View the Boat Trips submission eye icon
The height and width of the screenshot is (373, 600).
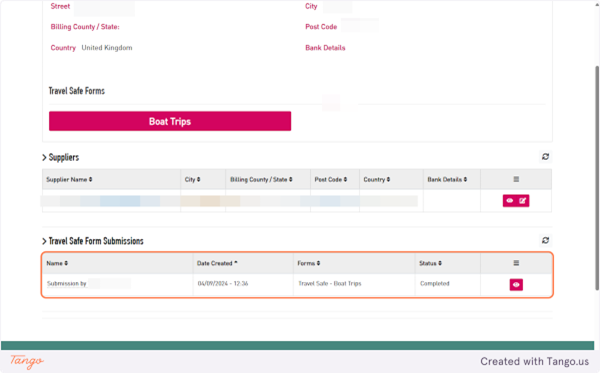click(x=516, y=284)
